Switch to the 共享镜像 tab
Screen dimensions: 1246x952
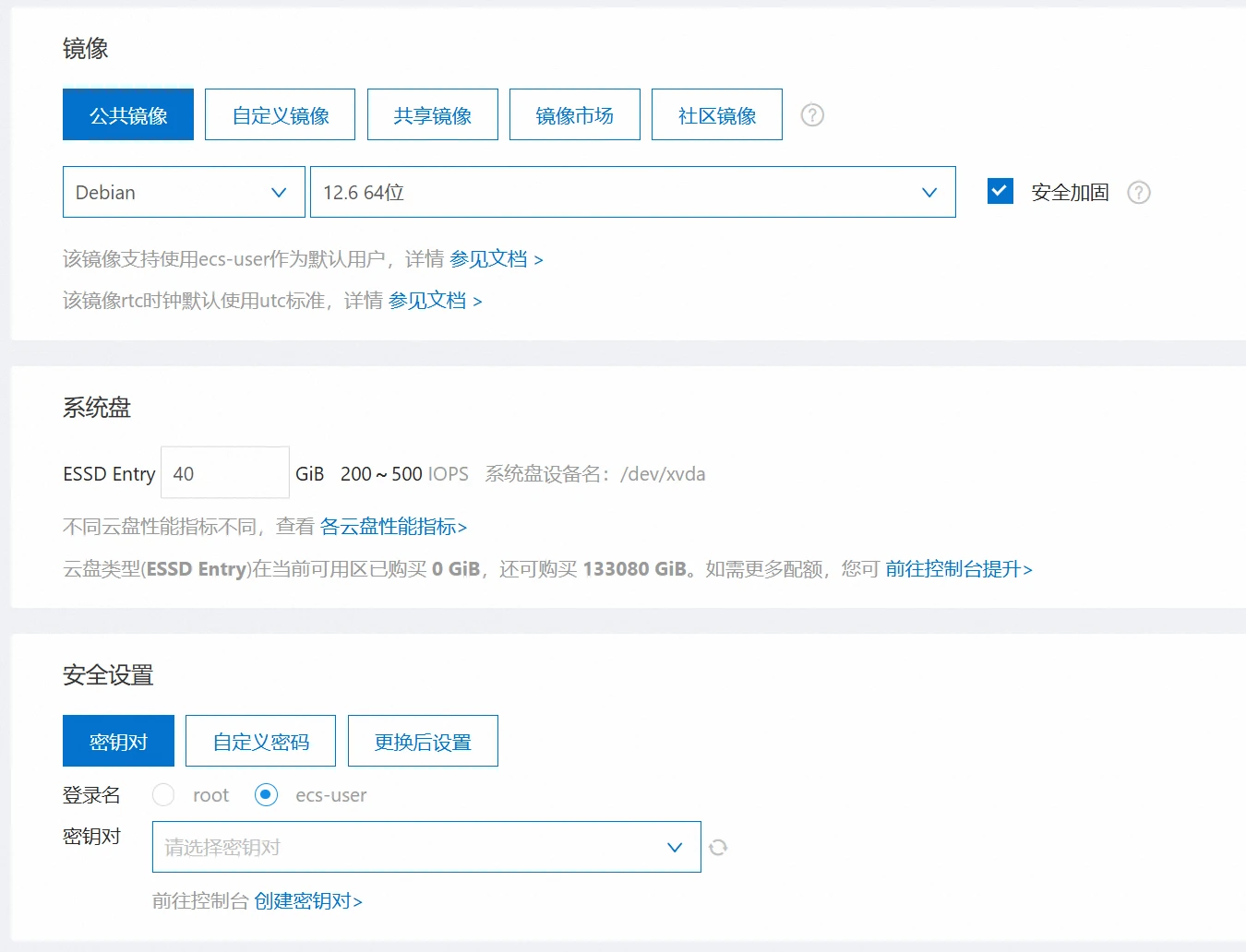point(432,114)
